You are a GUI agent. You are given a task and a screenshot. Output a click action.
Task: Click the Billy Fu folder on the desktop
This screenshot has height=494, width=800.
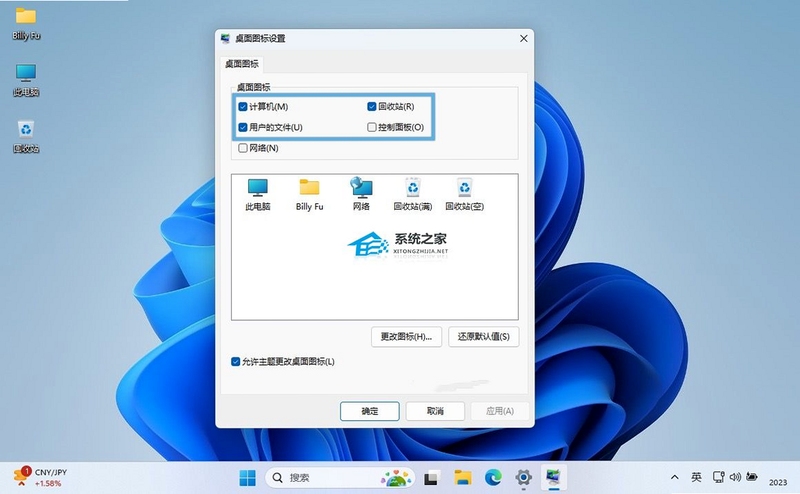coord(26,23)
